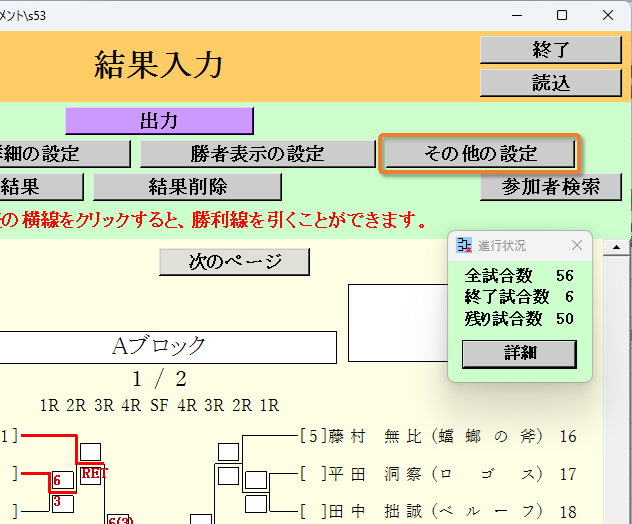Select player 田中 拙誠 number 18

(x=438, y=512)
